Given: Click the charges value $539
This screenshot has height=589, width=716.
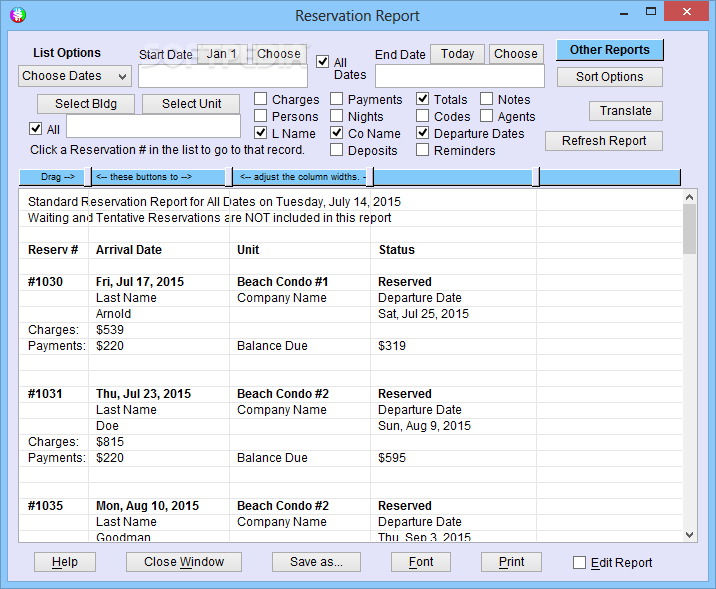Looking at the screenshot, I should point(110,330).
